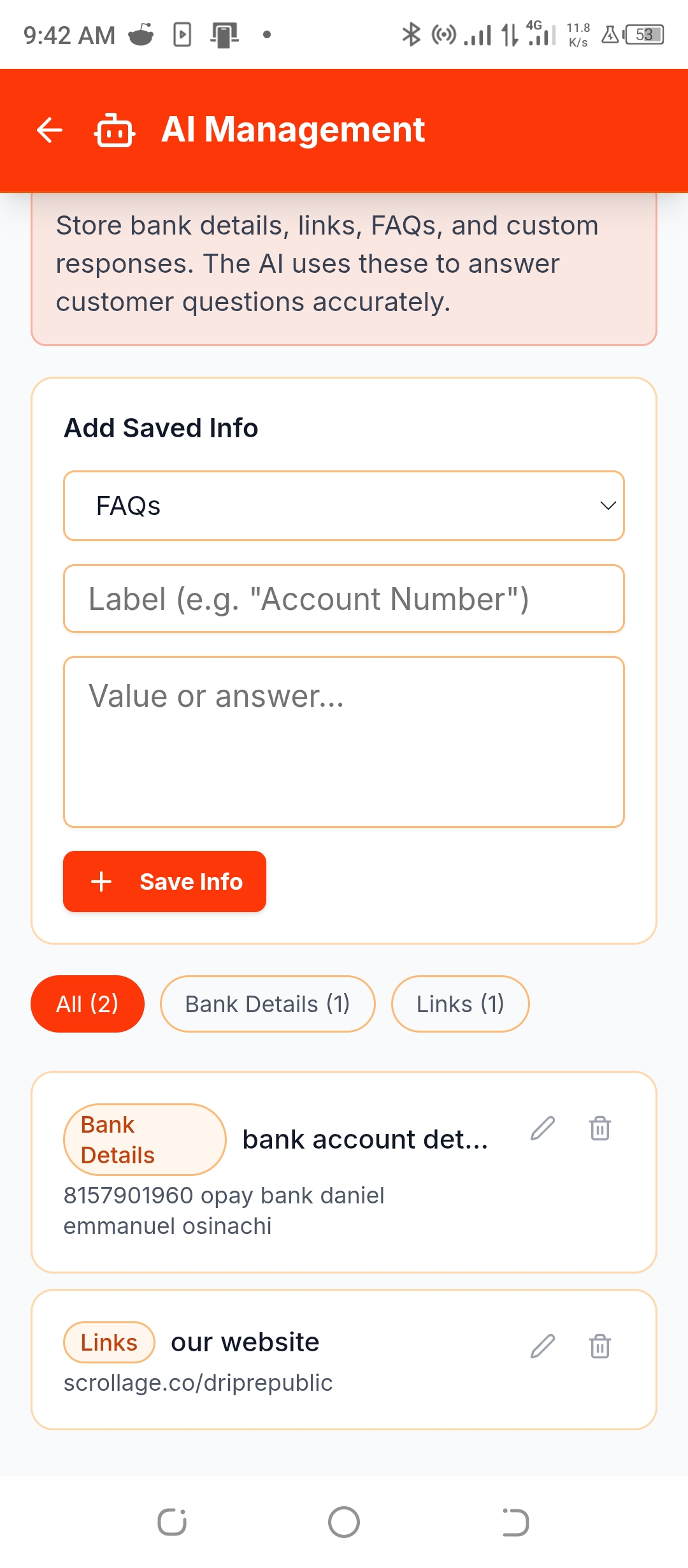Tap the Links tag on website entry
Viewport: 688px width, 1568px height.
point(109,1342)
